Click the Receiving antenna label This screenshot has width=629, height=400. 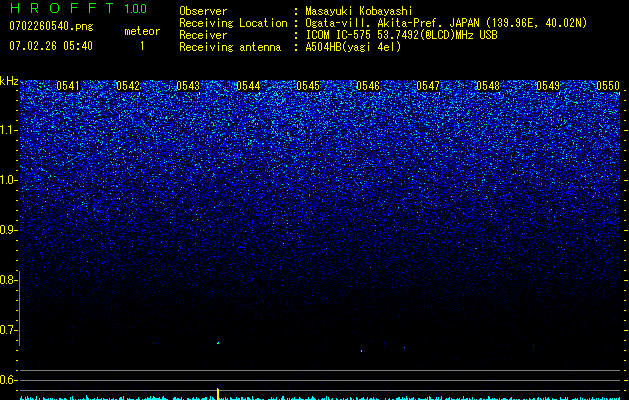click(x=230, y=47)
